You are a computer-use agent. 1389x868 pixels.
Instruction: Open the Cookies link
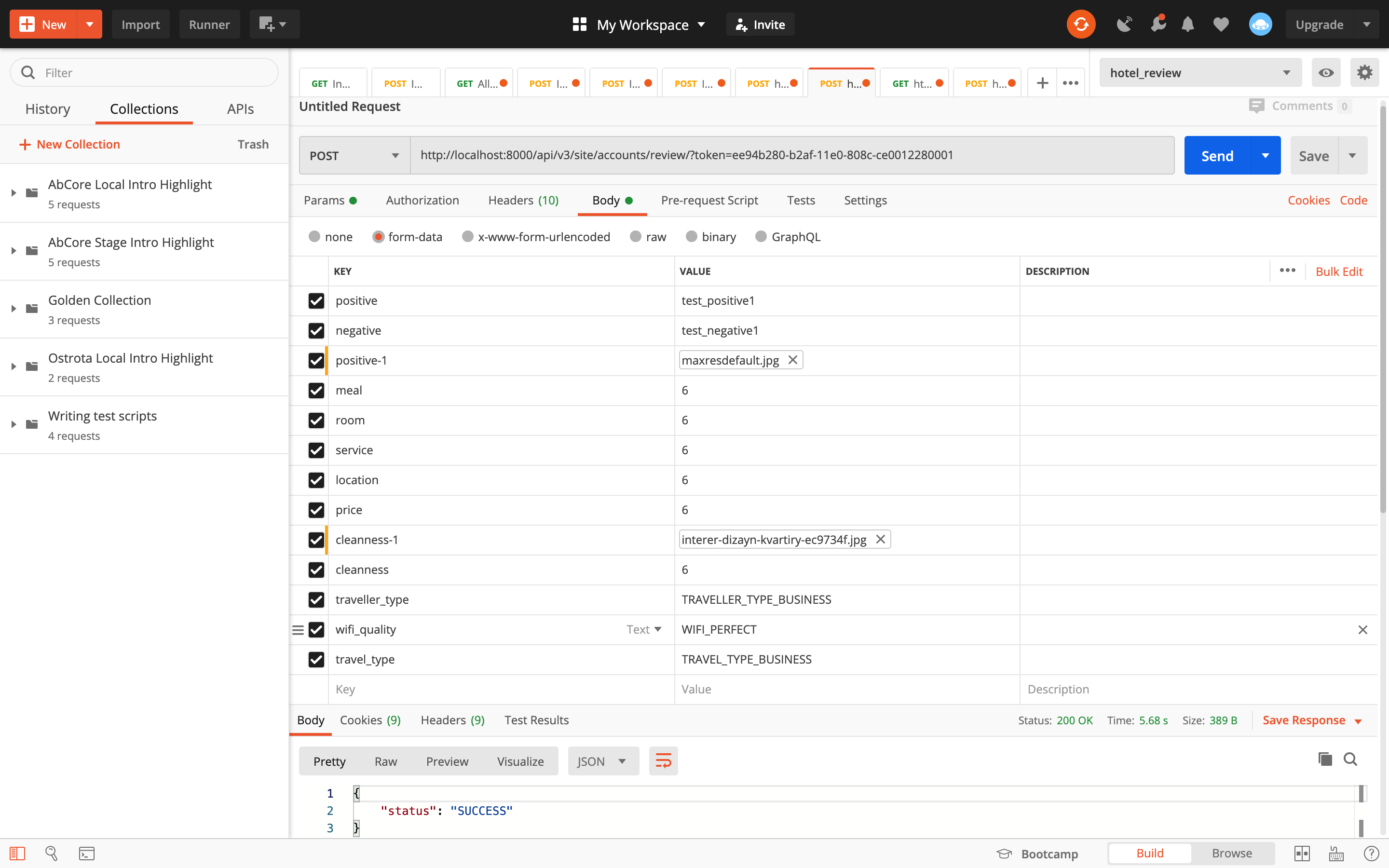point(1308,200)
